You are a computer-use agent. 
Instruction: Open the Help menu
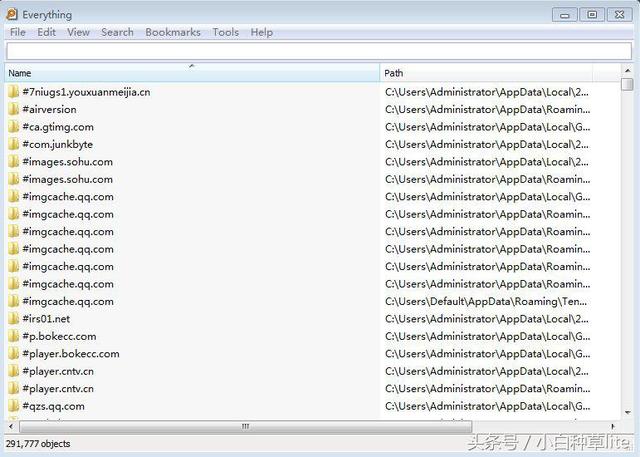point(262,32)
